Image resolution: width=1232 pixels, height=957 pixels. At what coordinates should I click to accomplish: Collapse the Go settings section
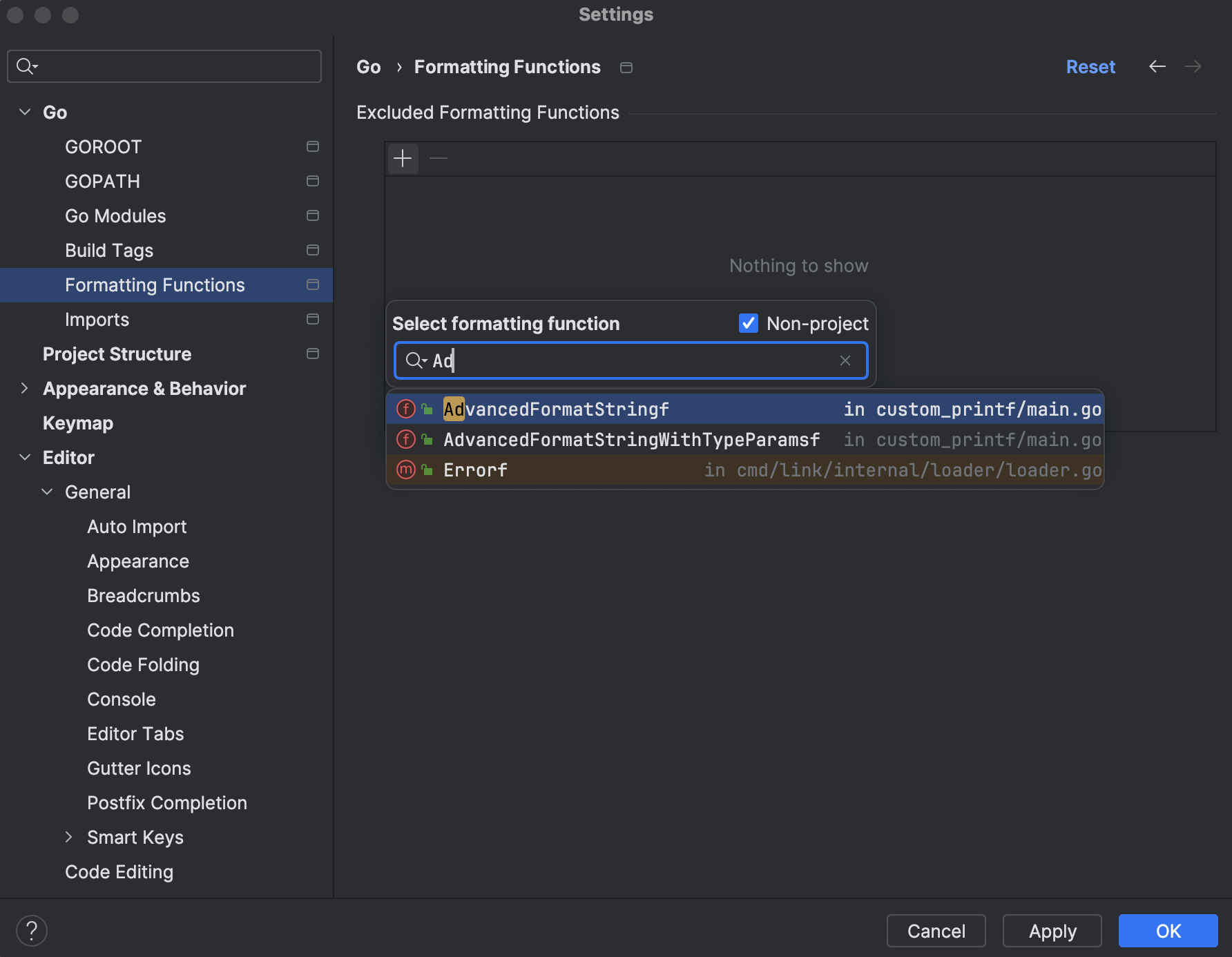[25, 112]
